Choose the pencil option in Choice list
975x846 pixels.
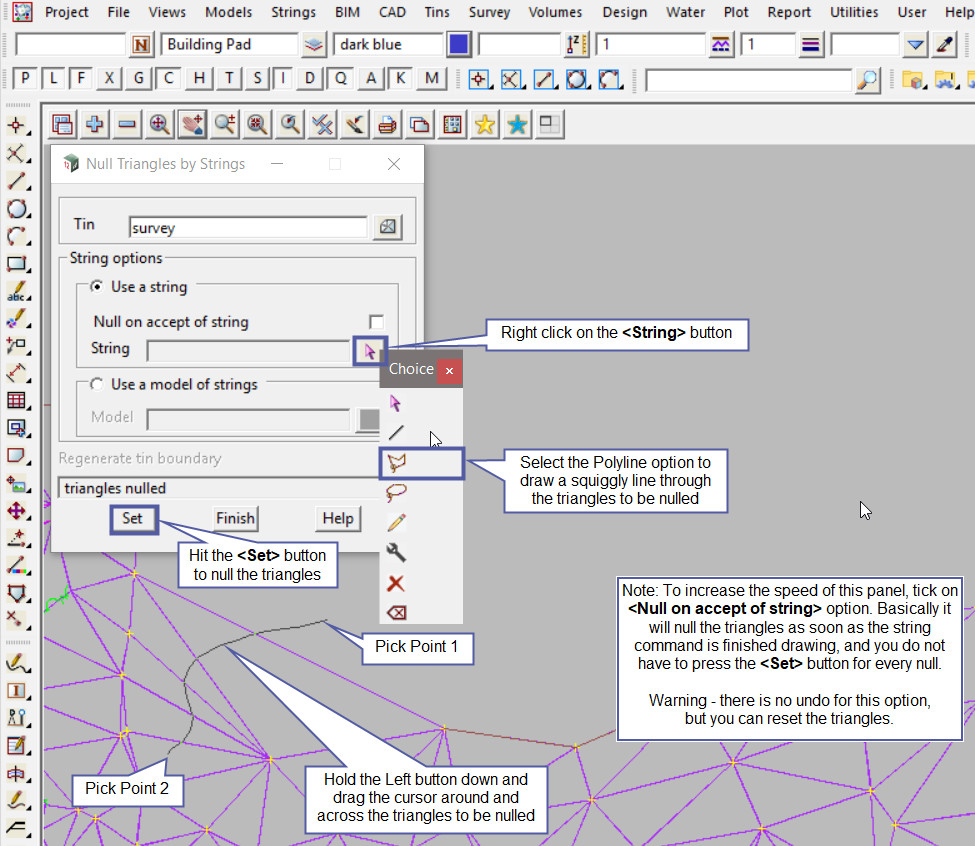(397, 522)
